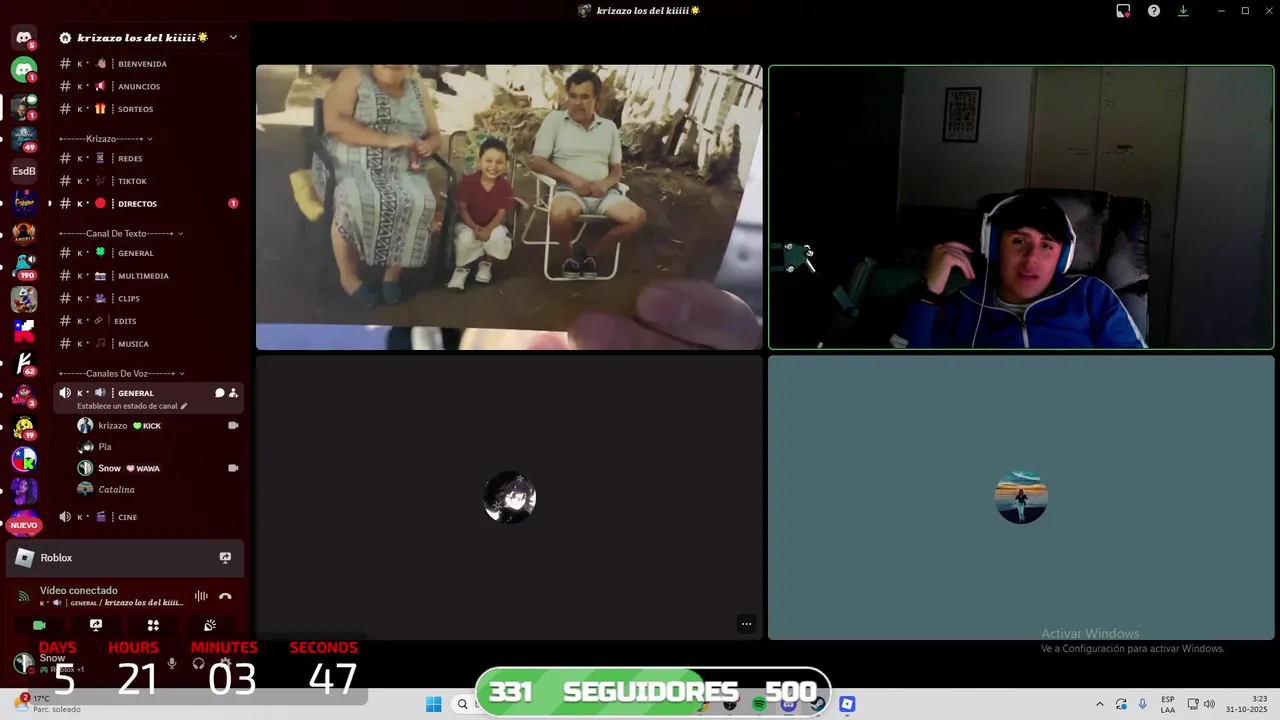The image size is (1280, 720).
Task: Open chat for General voice channel
Action: point(219,393)
